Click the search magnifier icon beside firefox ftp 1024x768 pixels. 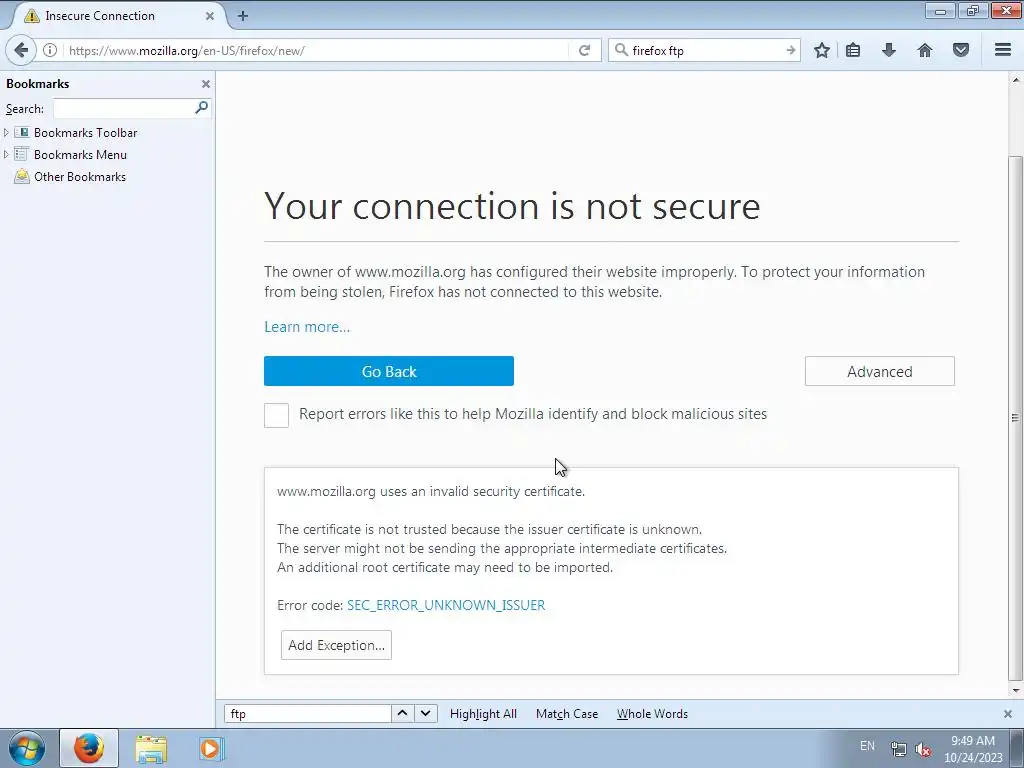[621, 50]
